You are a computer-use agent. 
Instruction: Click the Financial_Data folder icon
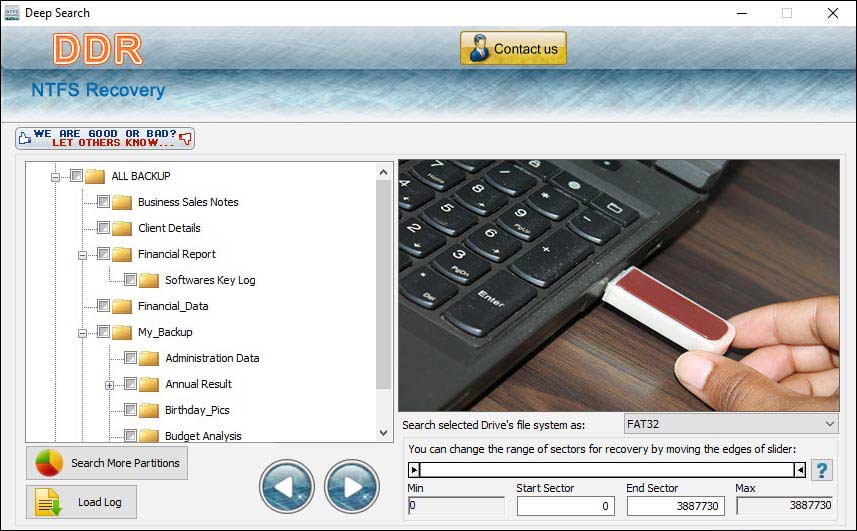tap(122, 306)
